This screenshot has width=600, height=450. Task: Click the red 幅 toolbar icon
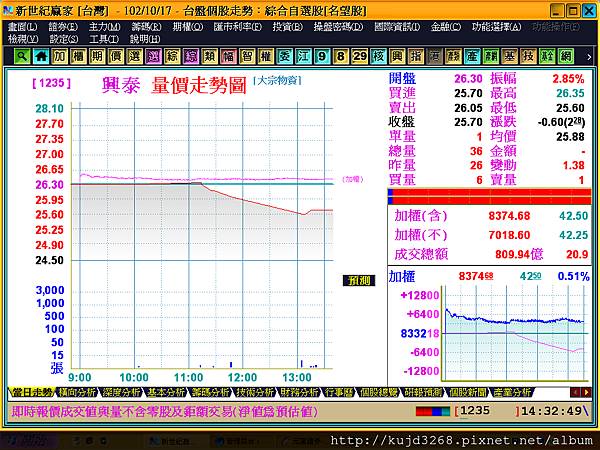coord(228,57)
